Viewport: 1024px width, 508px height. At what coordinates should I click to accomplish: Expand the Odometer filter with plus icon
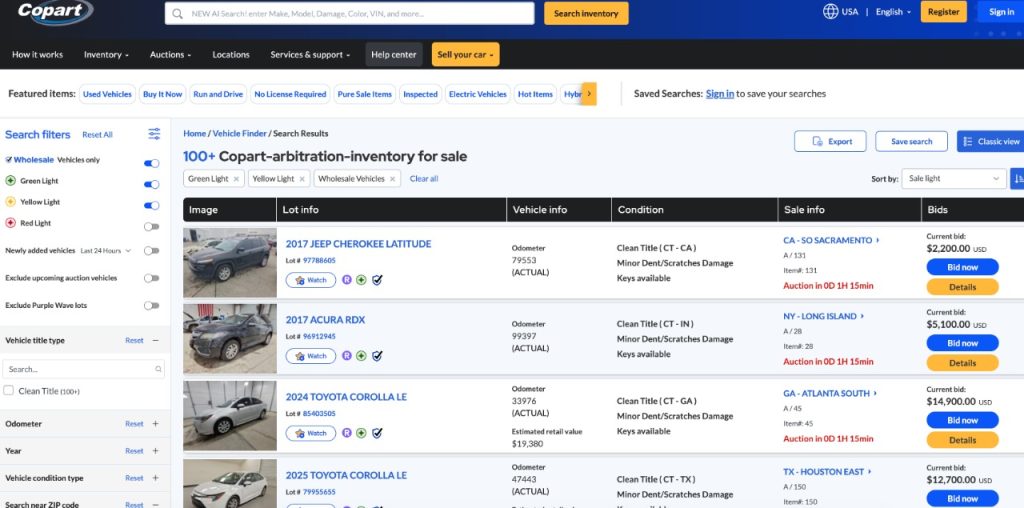(x=155, y=424)
